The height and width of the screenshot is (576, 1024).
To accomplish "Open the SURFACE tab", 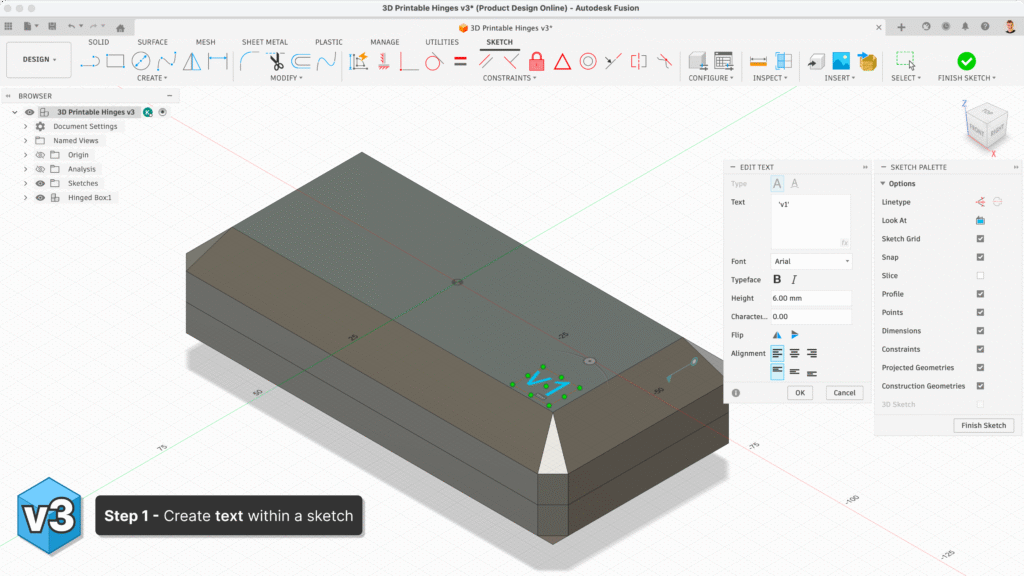I will click(x=152, y=42).
